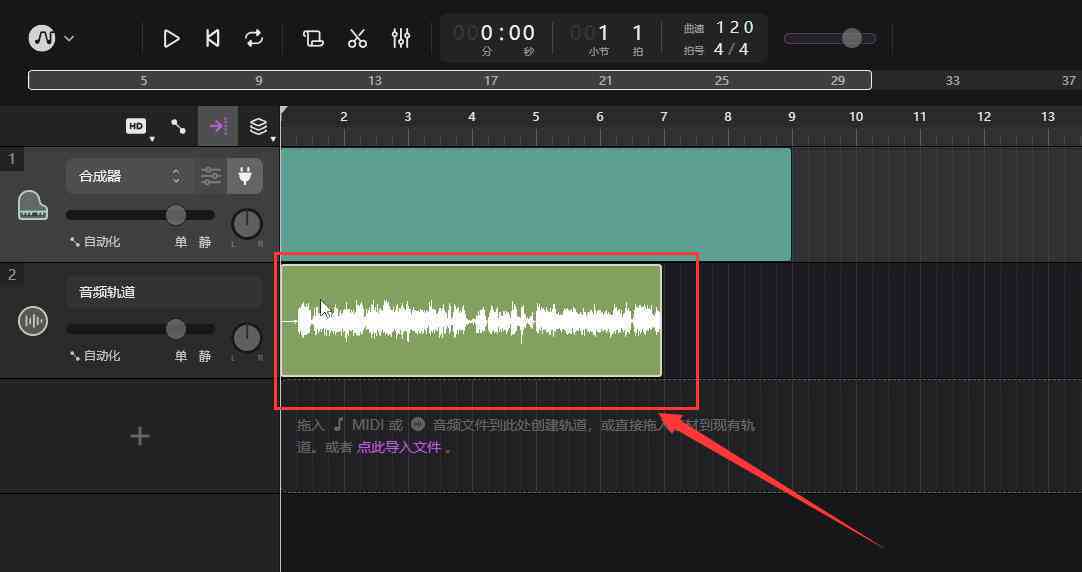Select the green audio waveform clip
The width and height of the screenshot is (1082, 572).
pyautogui.click(x=471, y=321)
